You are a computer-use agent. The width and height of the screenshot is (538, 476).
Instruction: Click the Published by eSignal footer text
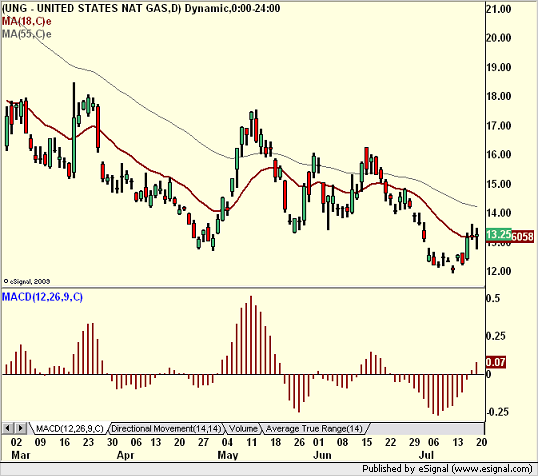click(447, 469)
